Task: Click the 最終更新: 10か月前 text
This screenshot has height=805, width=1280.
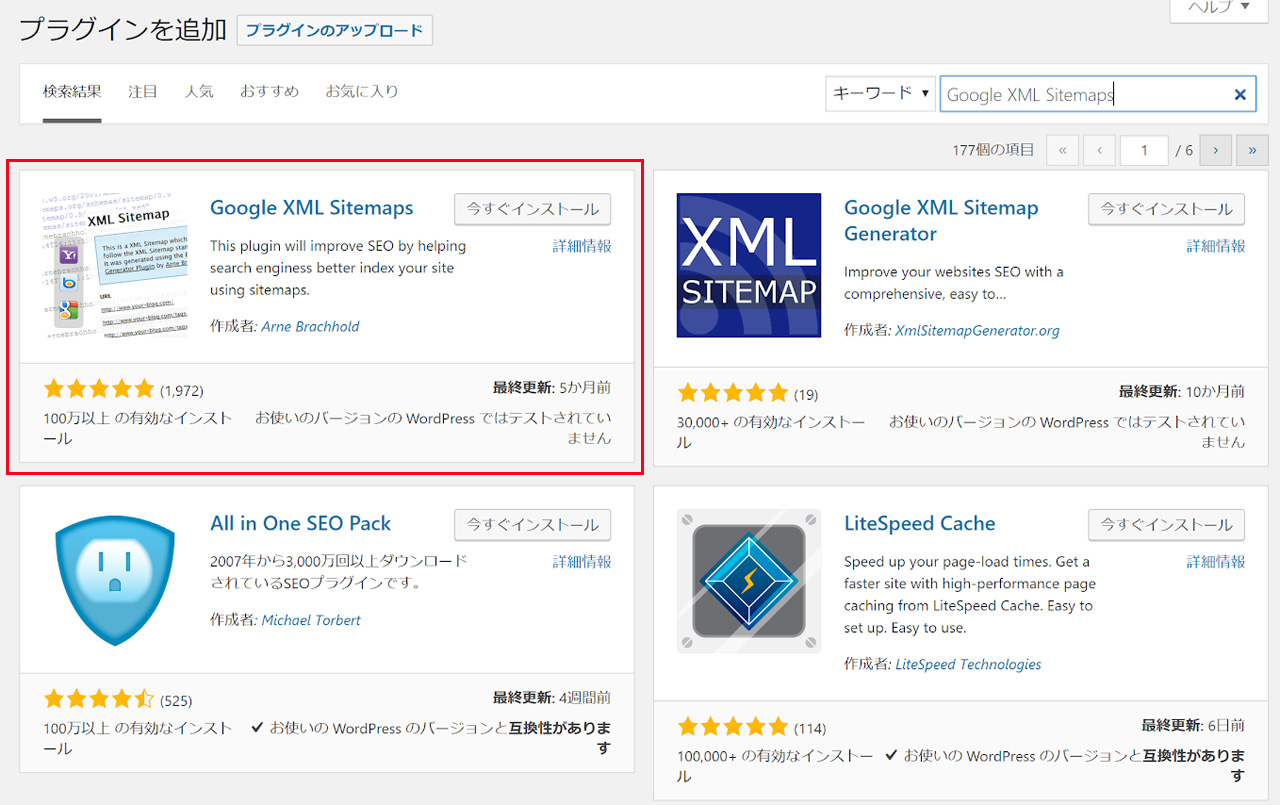Action: tap(1182, 392)
